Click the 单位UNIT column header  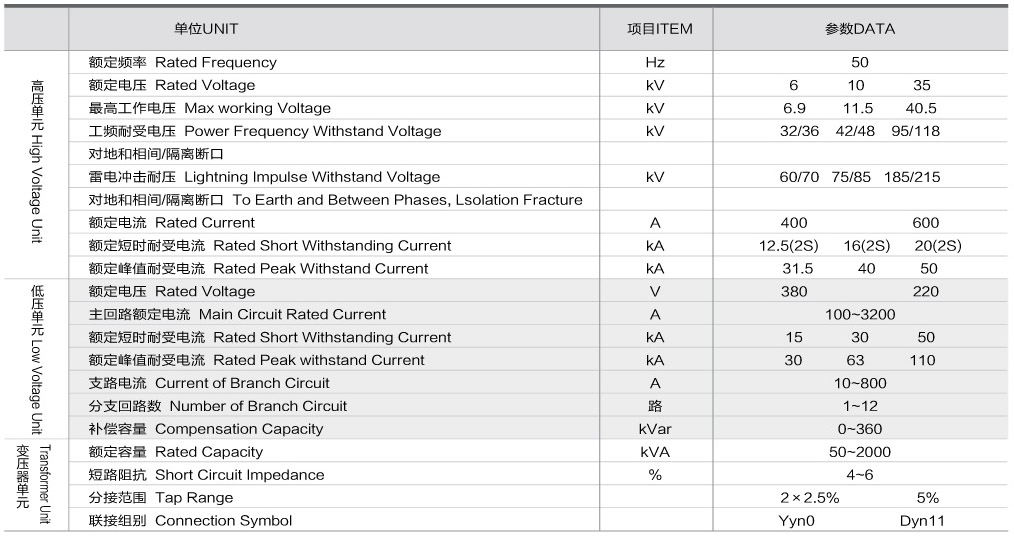click(x=206, y=29)
